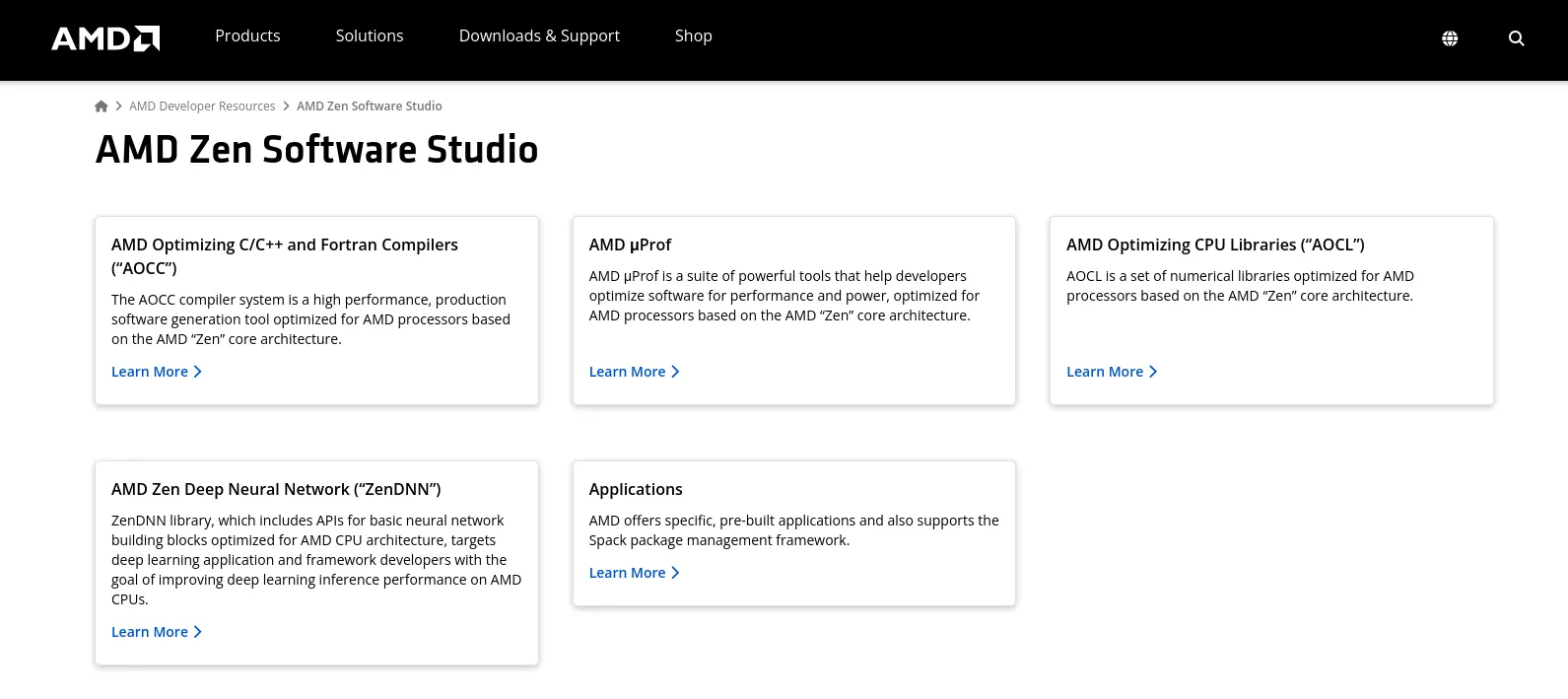The height and width of the screenshot is (699, 1568).
Task: Go to home via breadcrumb house icon
Action: tap(101, 106)
